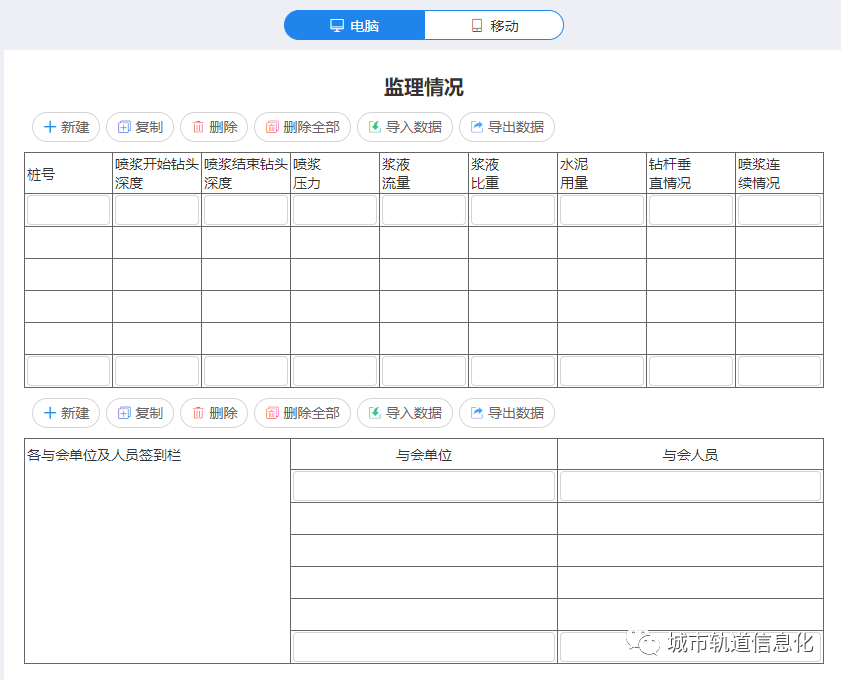Focus the first-row 喷浆压力 input field
This screenshot has width=841, height=680.
point(335,210)
